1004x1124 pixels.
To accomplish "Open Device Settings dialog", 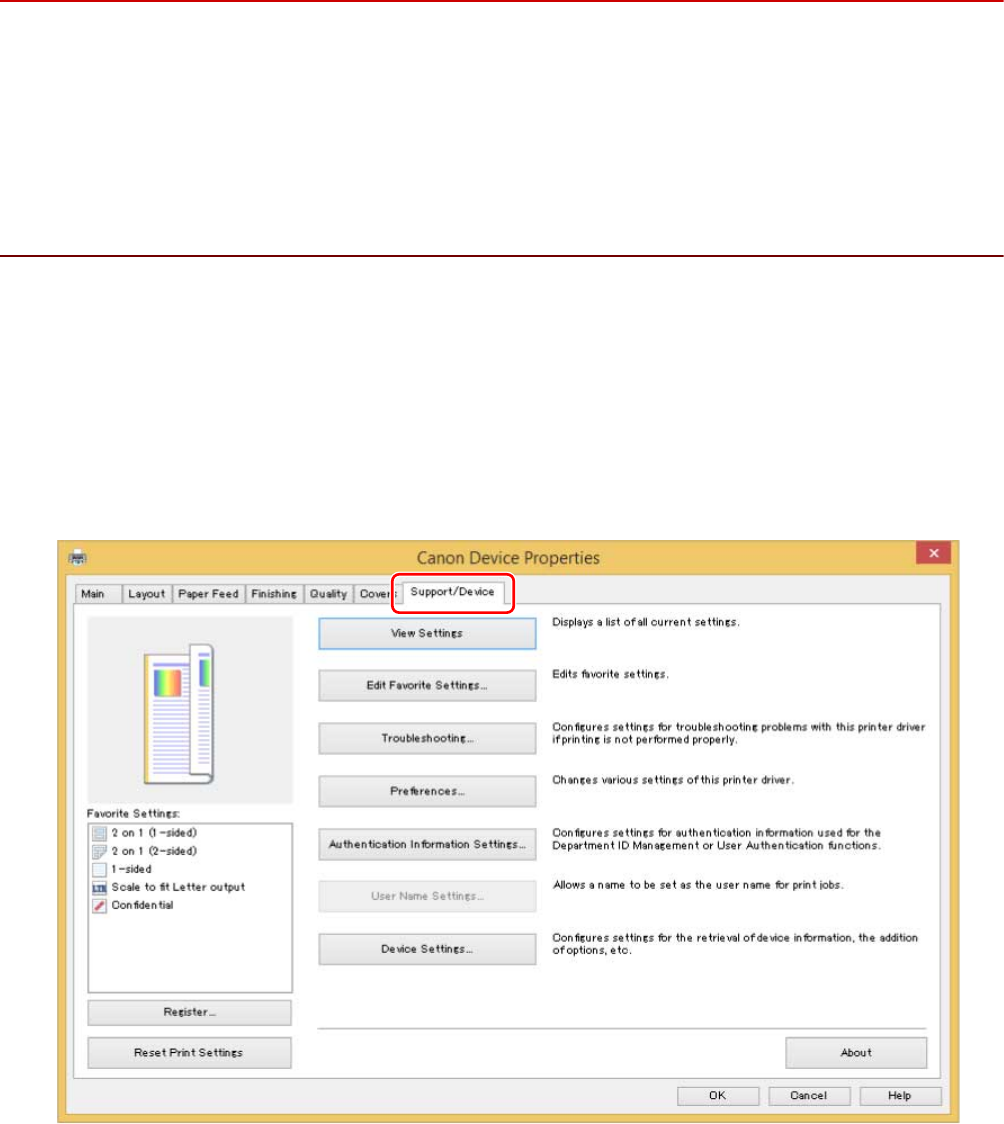I will pos(427,949).
